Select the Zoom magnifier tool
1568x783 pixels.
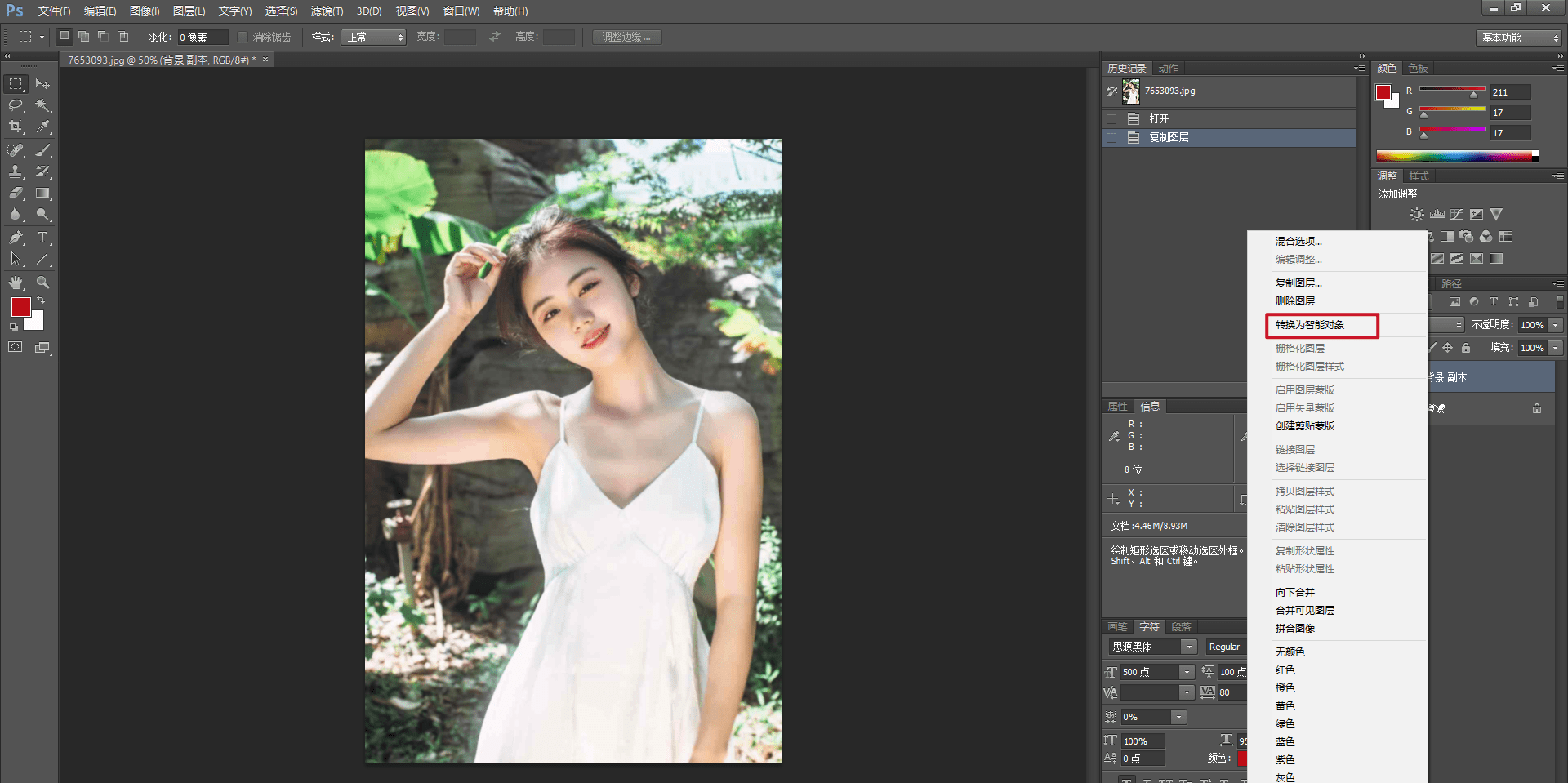(43, 283)
